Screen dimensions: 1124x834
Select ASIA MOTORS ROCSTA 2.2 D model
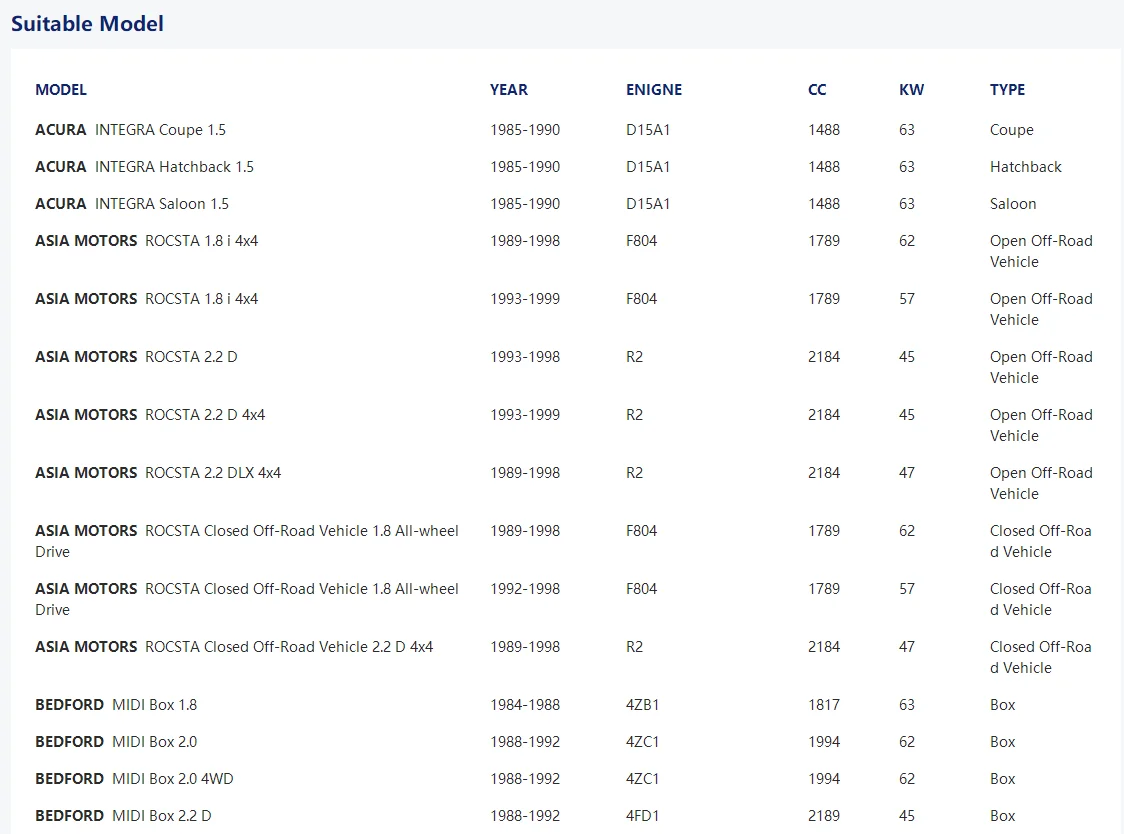point(136,356)
